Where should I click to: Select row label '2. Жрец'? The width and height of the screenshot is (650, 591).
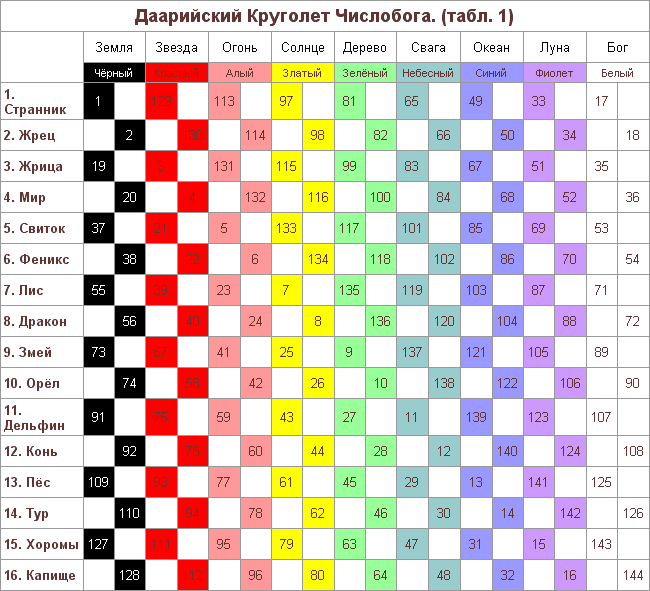[x=41, y=135]
